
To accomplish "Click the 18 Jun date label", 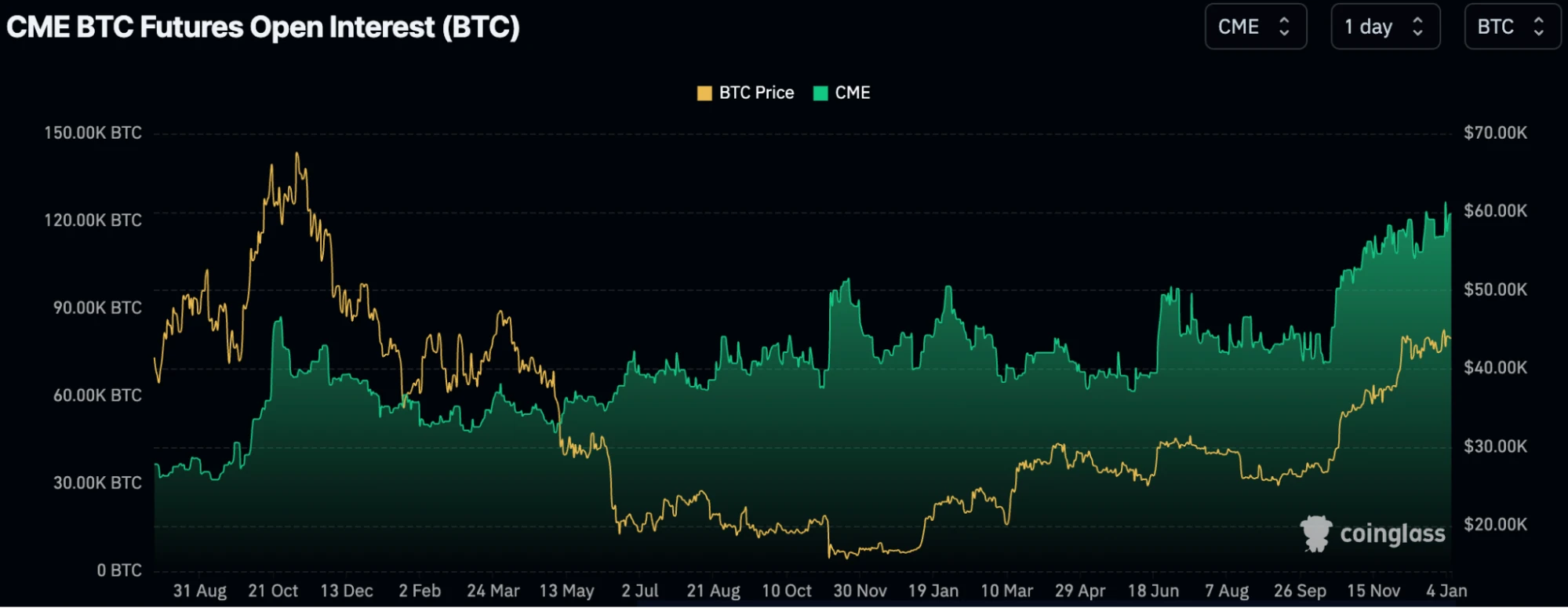I will [1154, 591].
